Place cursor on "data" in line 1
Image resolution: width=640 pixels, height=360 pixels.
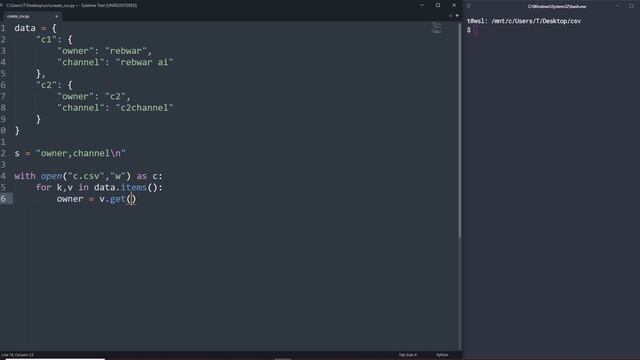pos(25,28)
